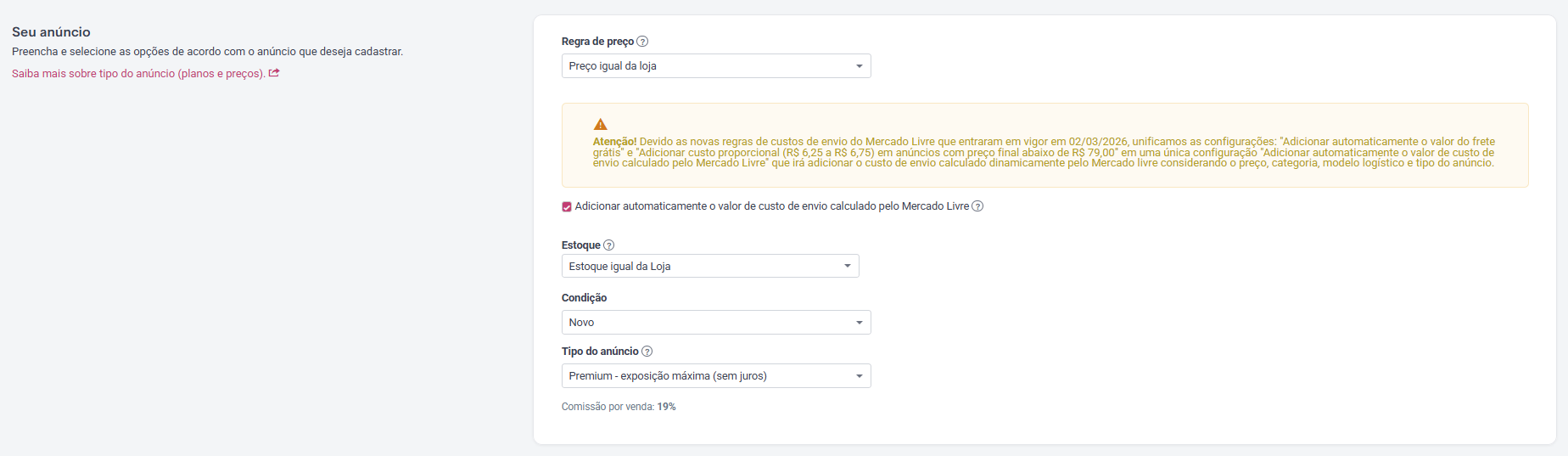The height and width of the screenshot is (456, 1568).
Task: Open the Regra de preço dropdown
Action: [x=716, y=66]
